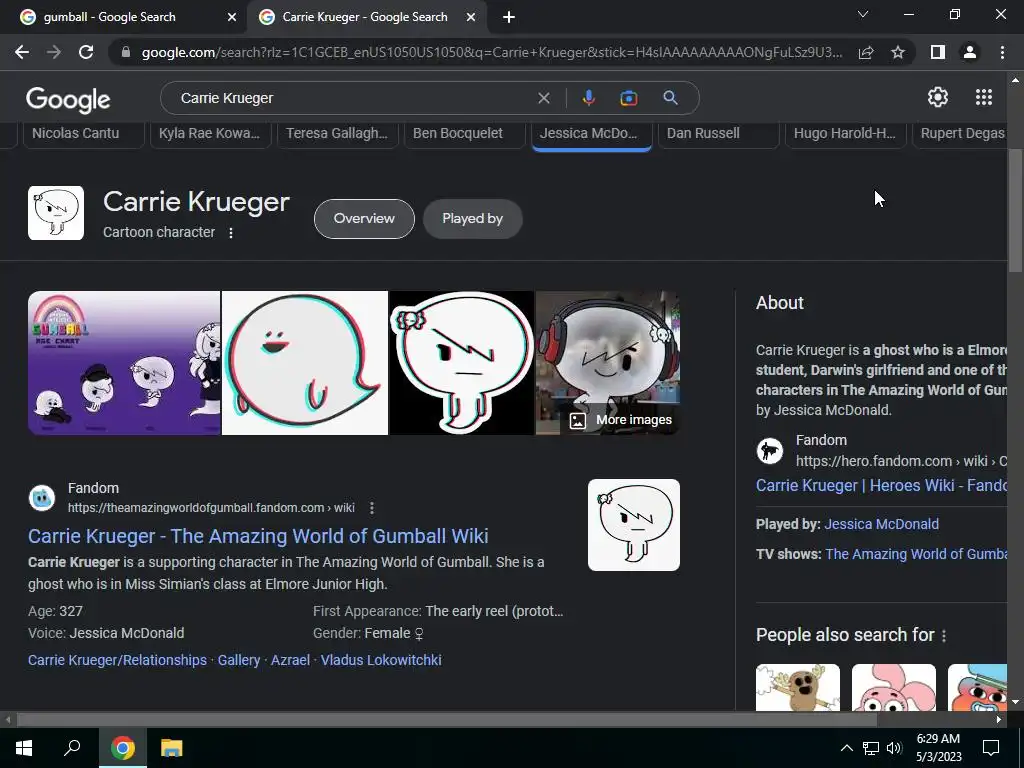
Task: Open the Azrael sublink
Action: click(290, 660)
